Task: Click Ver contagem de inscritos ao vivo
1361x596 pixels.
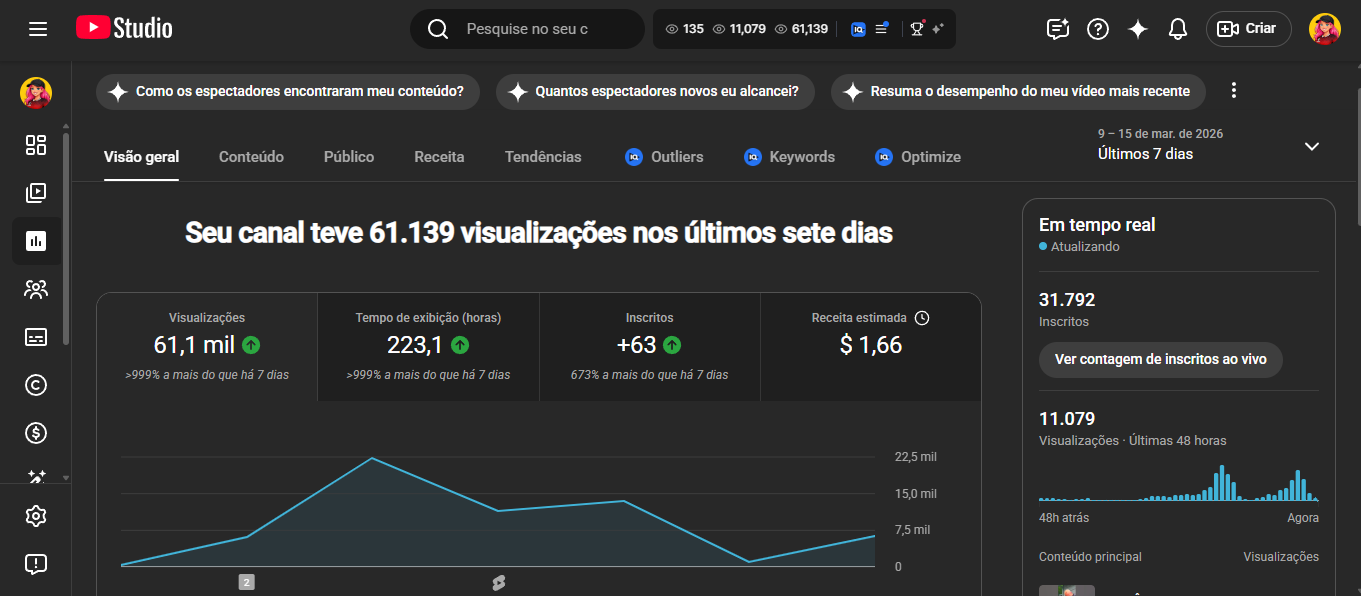Action: [1160, 359]
